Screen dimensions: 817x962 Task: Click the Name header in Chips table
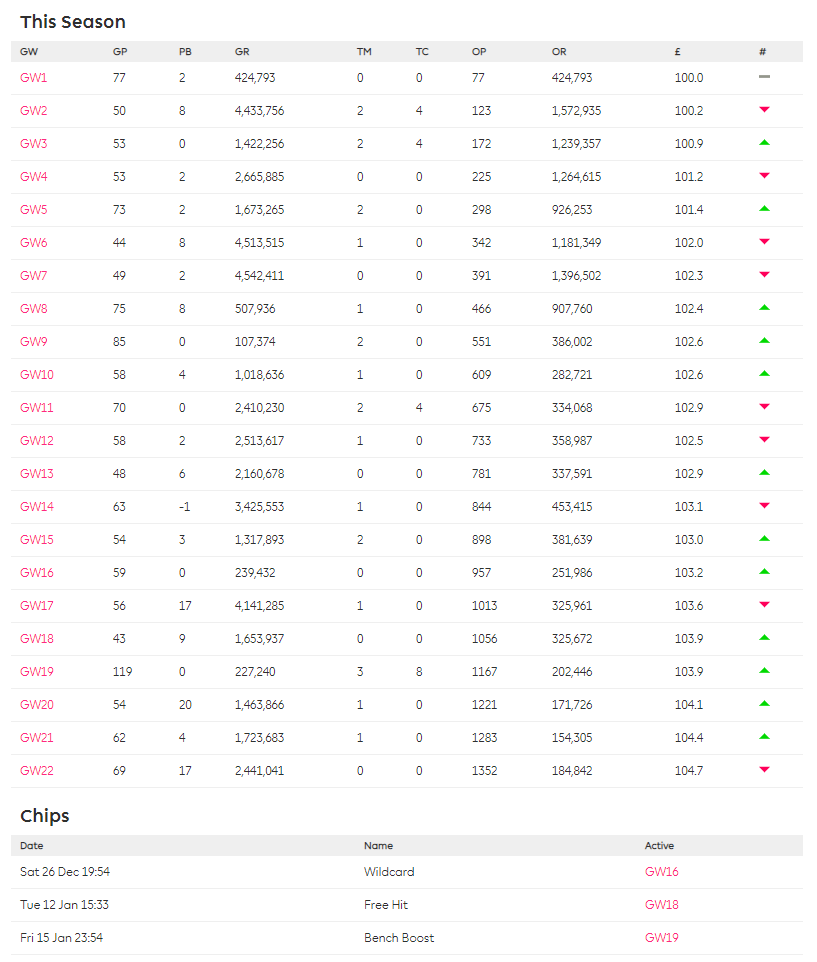tap(376, 845)
